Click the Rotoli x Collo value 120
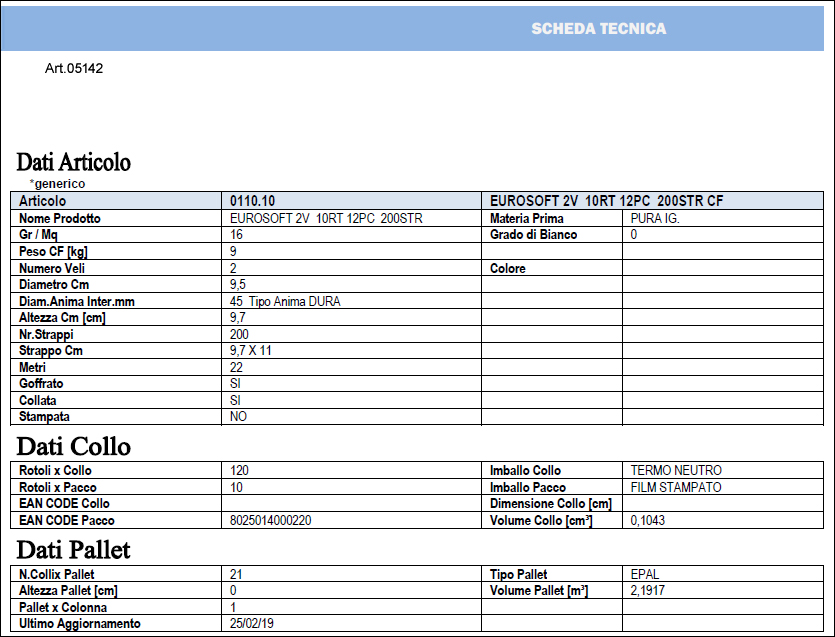Viewport: 835px width, 637px height. (x=239, y=470)
